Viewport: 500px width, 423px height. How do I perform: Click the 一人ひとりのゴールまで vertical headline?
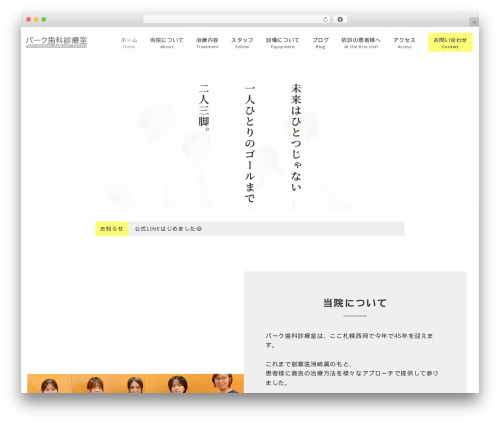(250, 144)
